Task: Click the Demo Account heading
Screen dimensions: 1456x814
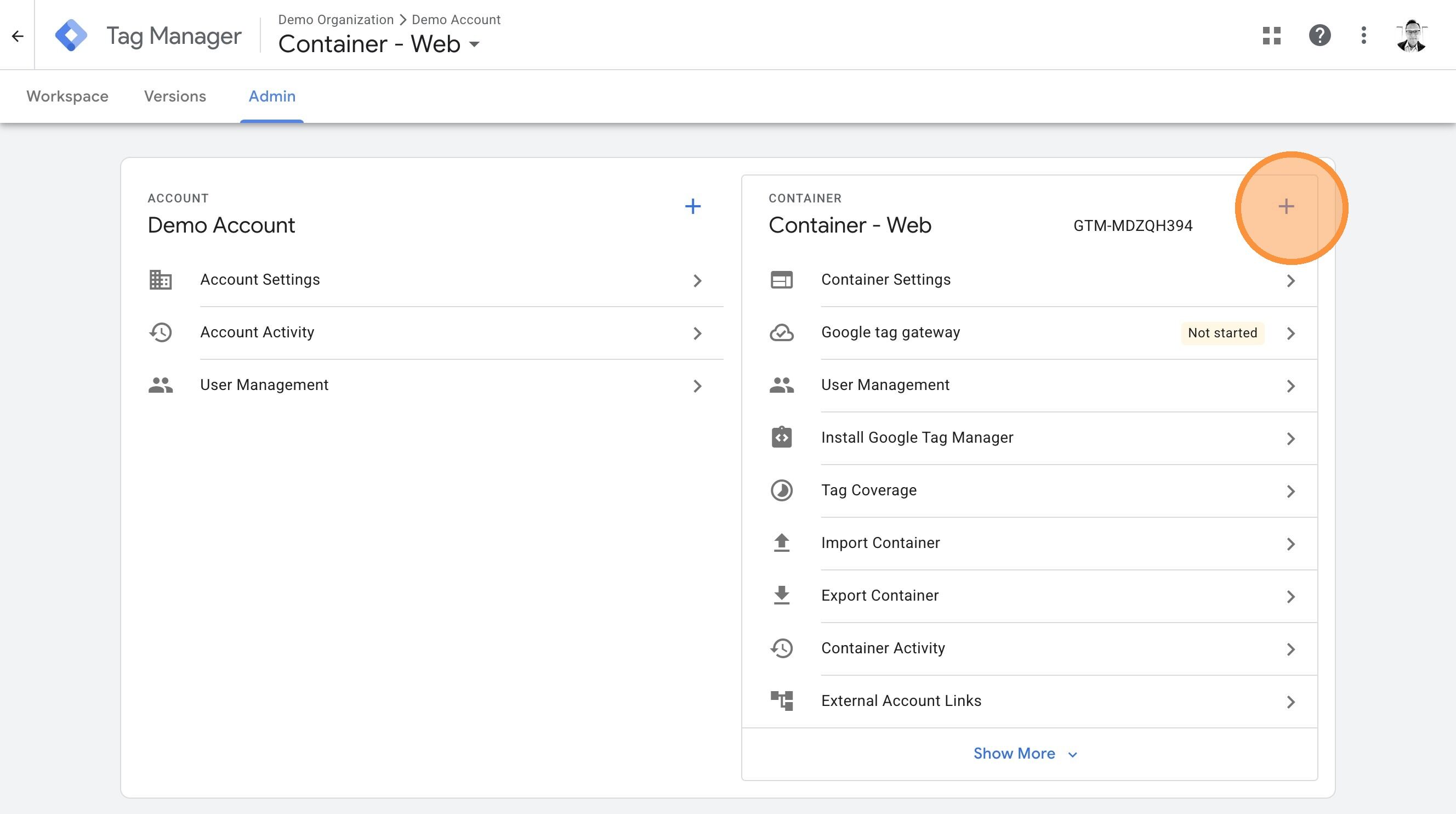Action: (221, 225)
